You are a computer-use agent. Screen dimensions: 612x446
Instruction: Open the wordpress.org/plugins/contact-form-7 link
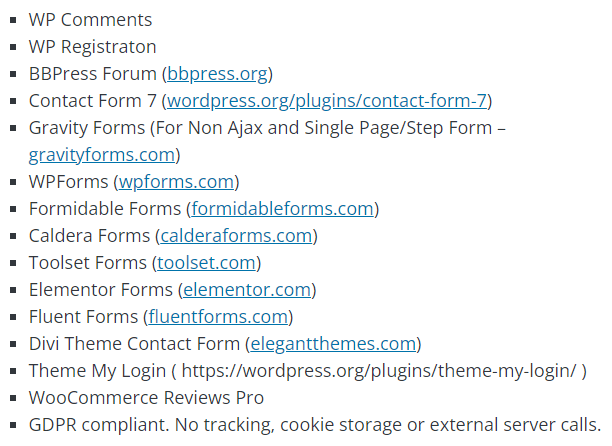[x=327, y=101]
